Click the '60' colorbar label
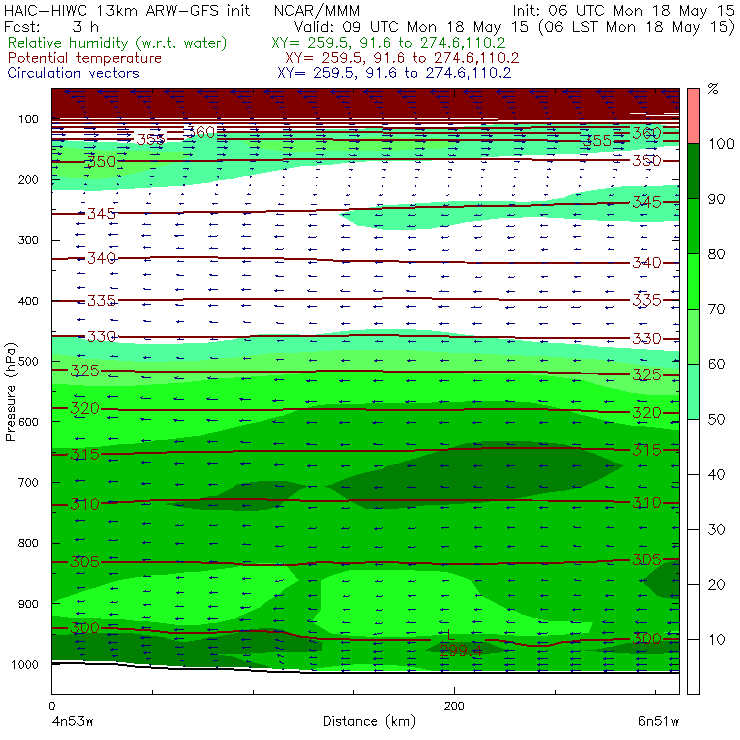Image resolution: width=740 pixels, height=740 pixels. 716,364
